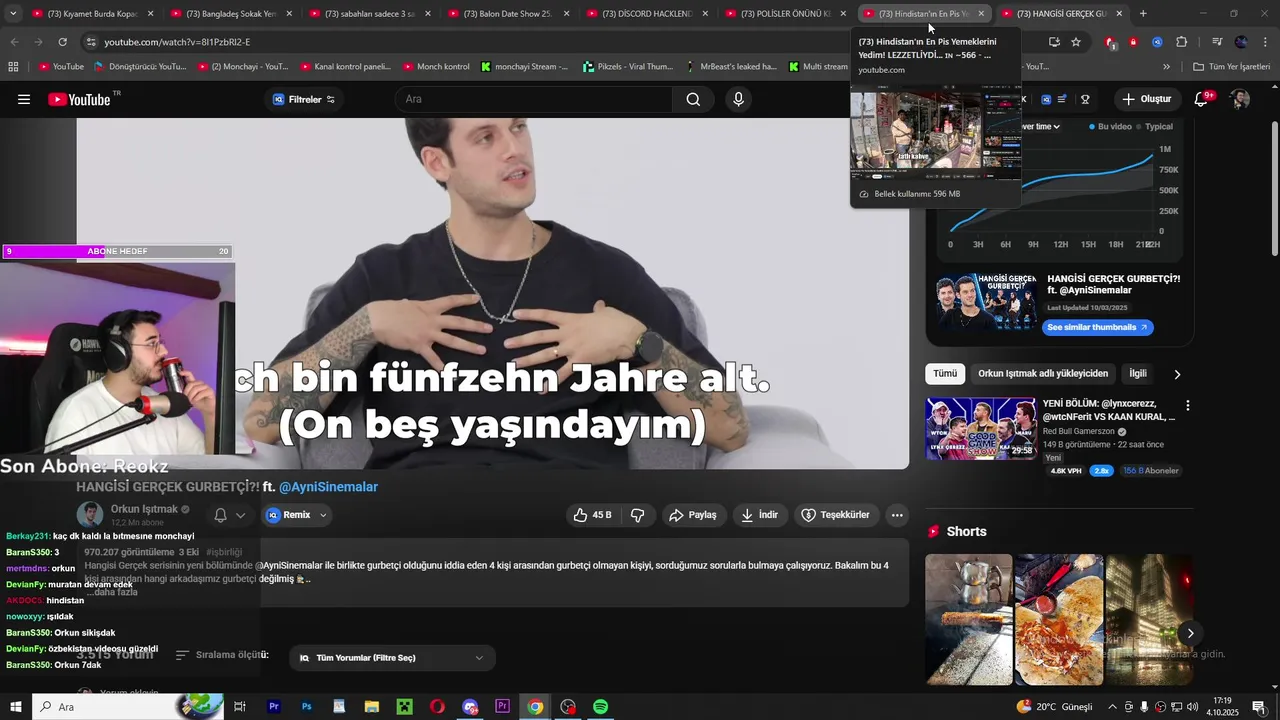1280x720 pixels.
Task: Switch to 'Bangladeş Sokak Yemekleri' tab
Action: click(x=230, y=14)
